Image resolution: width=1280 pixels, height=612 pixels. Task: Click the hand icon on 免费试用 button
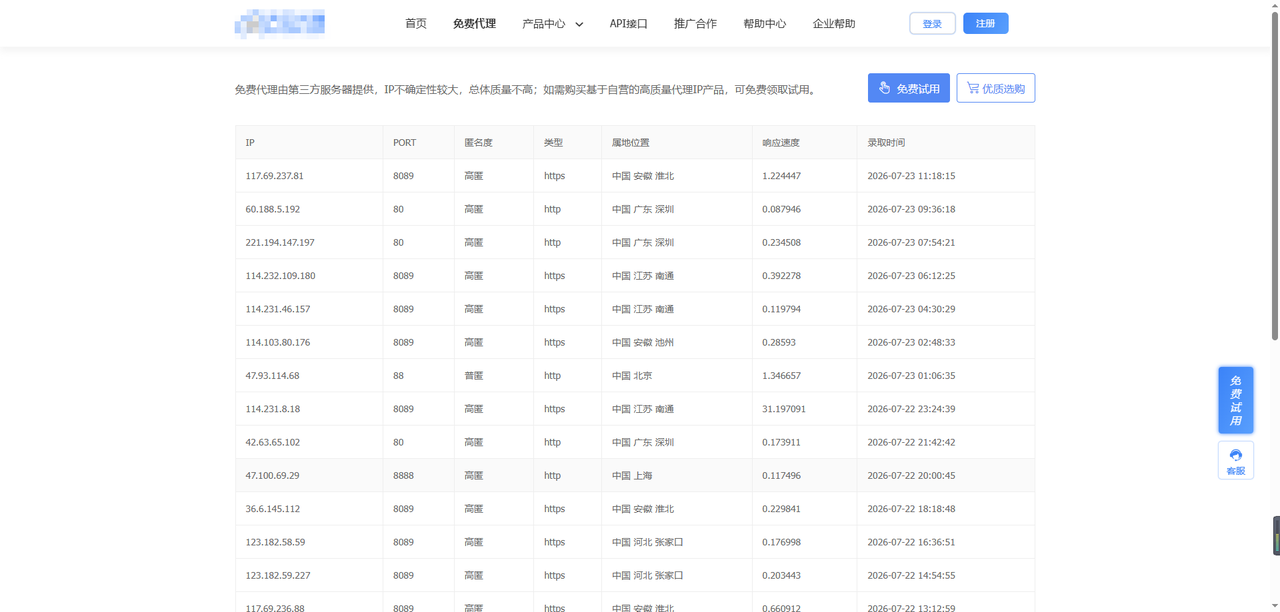coord(884,88)
